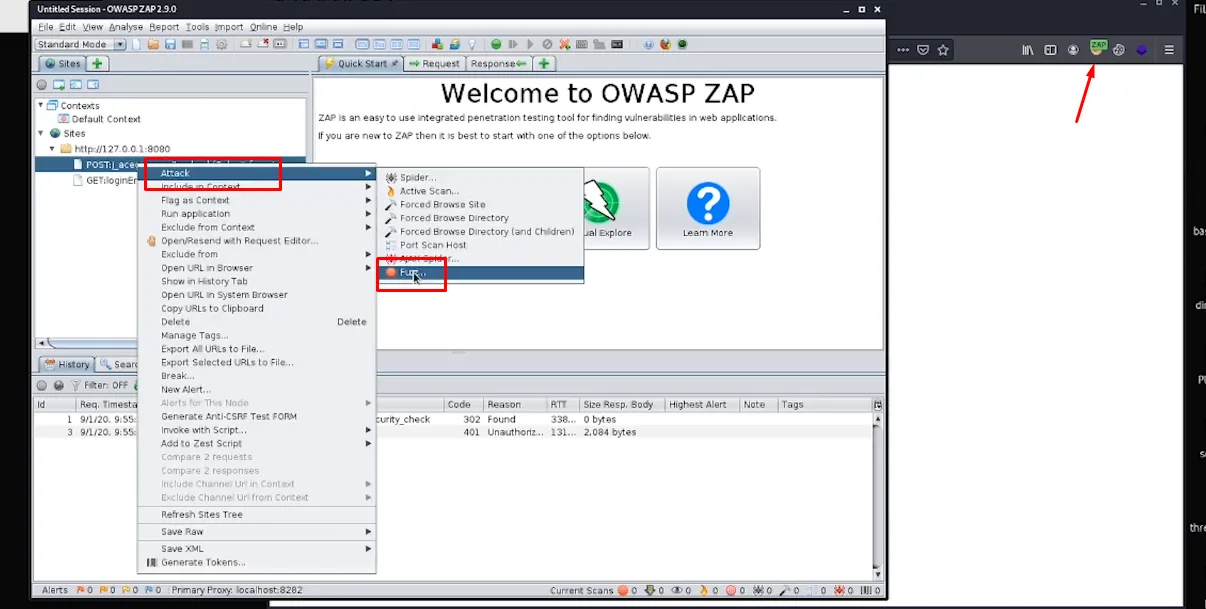Viewport: 1206px width, 609px height.
Task: Open the Online menu
Action: click(x=263, y=27)
